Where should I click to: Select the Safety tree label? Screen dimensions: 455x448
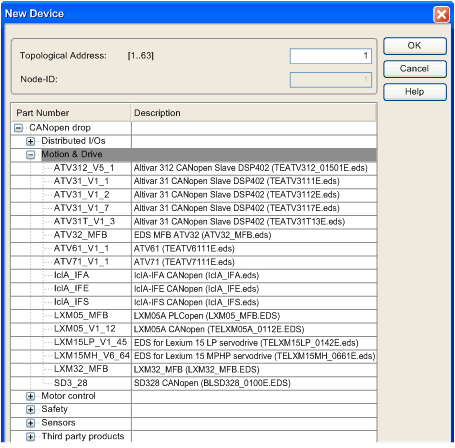point(54,409)
